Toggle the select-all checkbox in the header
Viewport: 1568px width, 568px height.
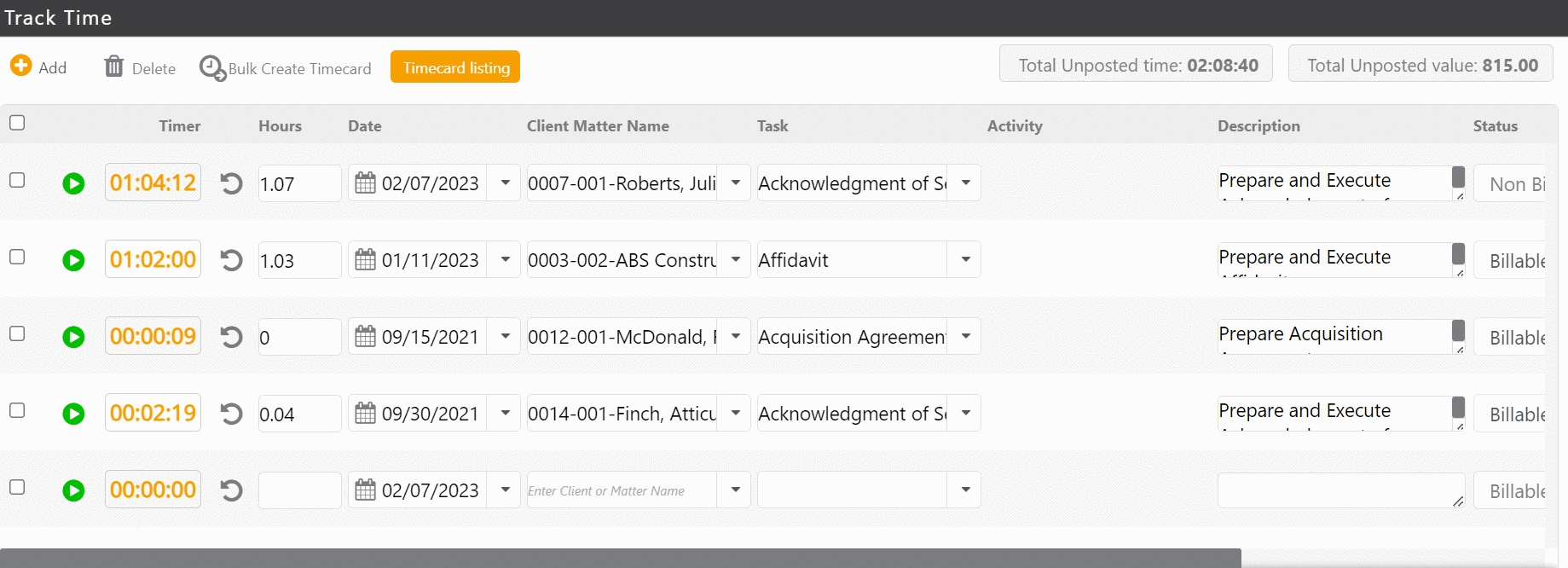17,123
